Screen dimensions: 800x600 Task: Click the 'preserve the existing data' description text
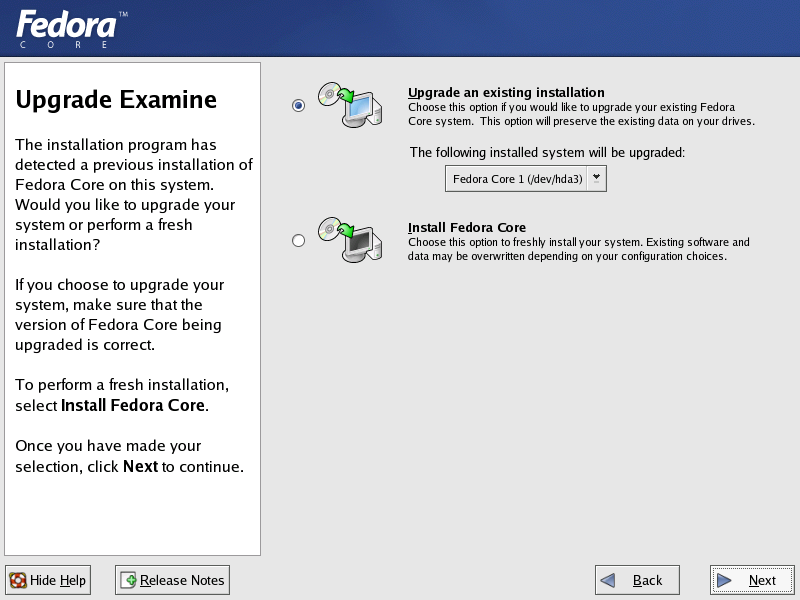pyautogui.click(x=581, y=114)
